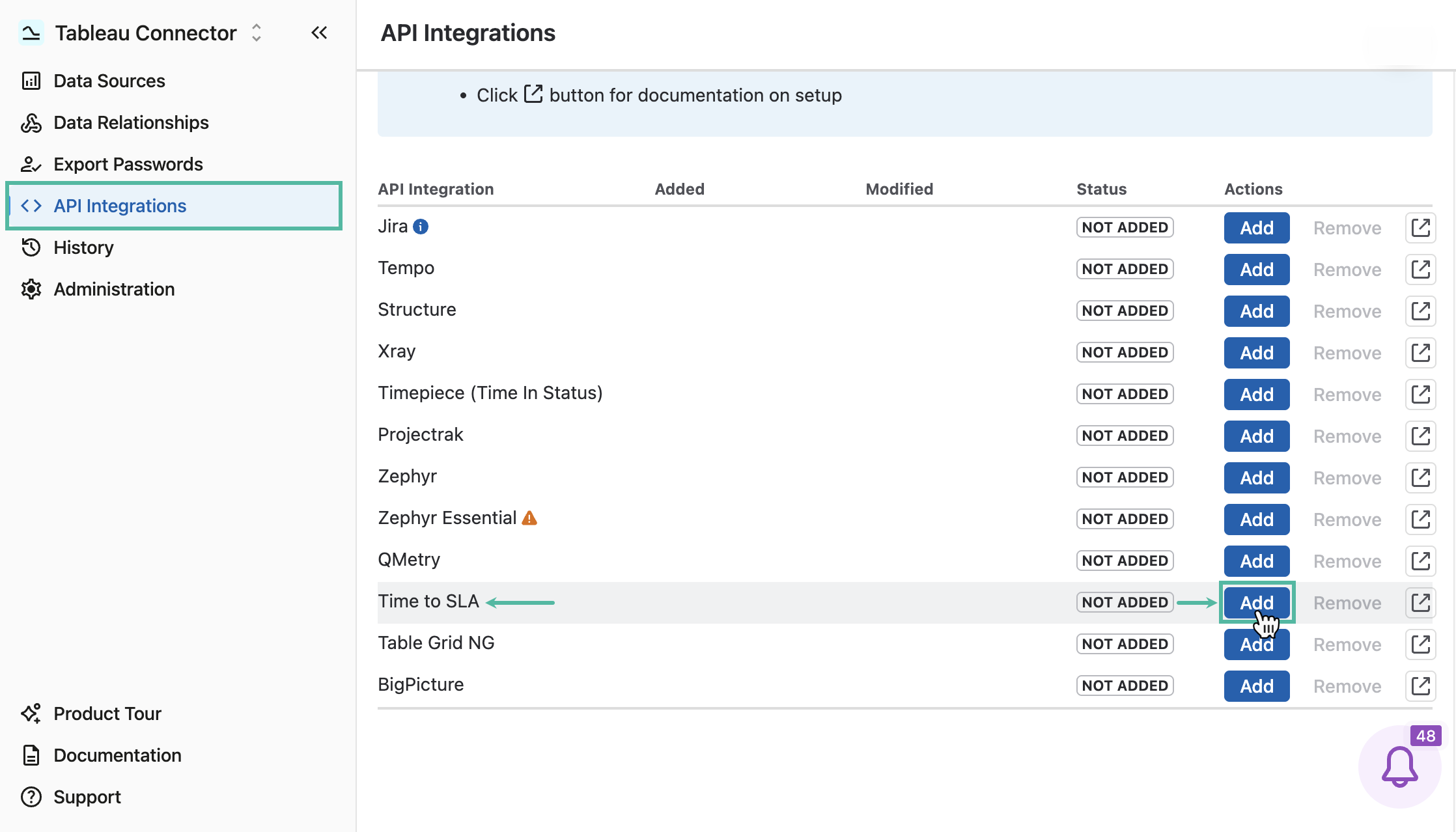Screen dimensions: 1456x832
Task: Click the NOT ADDED status for Jira
Action: 1125,227
